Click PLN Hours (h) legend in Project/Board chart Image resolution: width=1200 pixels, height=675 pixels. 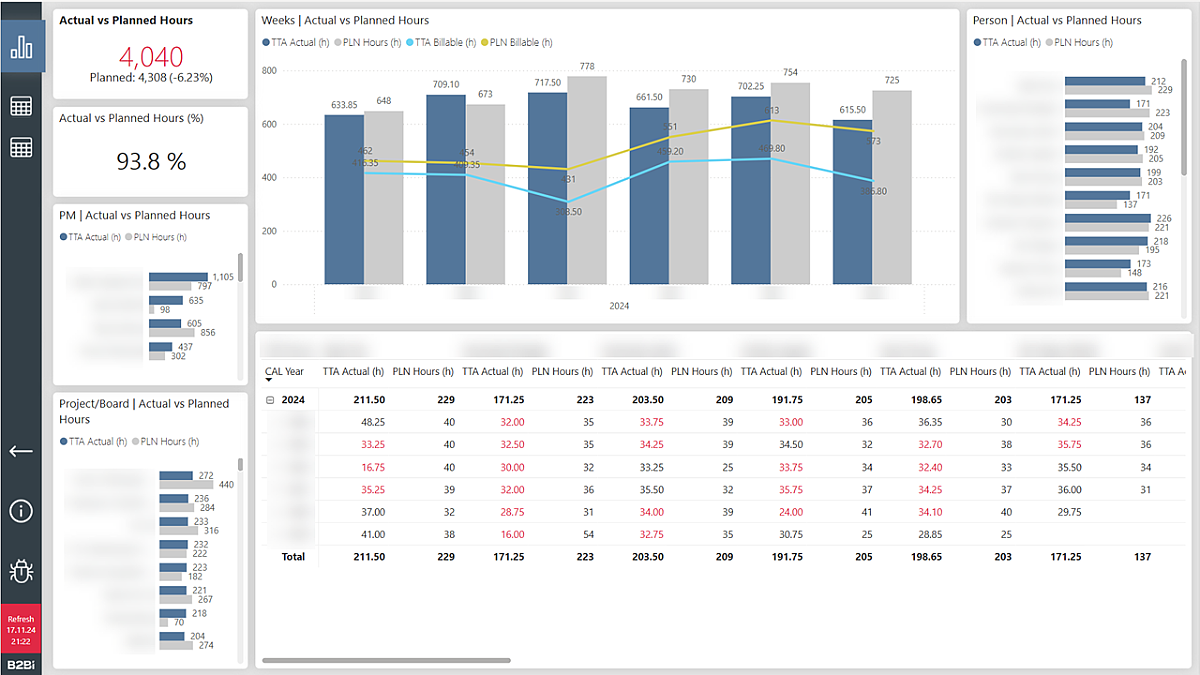tap(166, 441)
